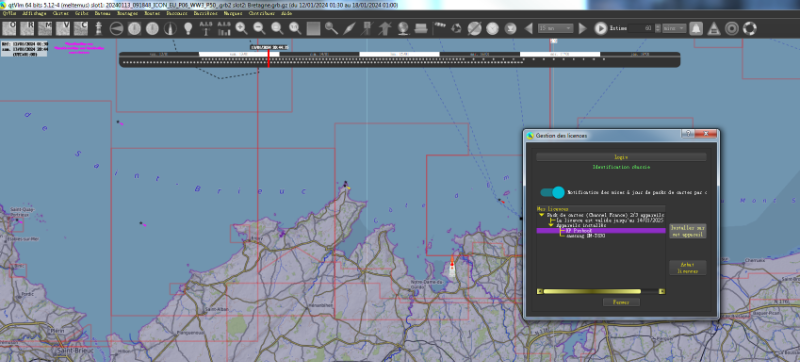The width and height of the screenshot is (800, 362).
Task: Click the help question mark in dialog title
Action: [688, 134]
